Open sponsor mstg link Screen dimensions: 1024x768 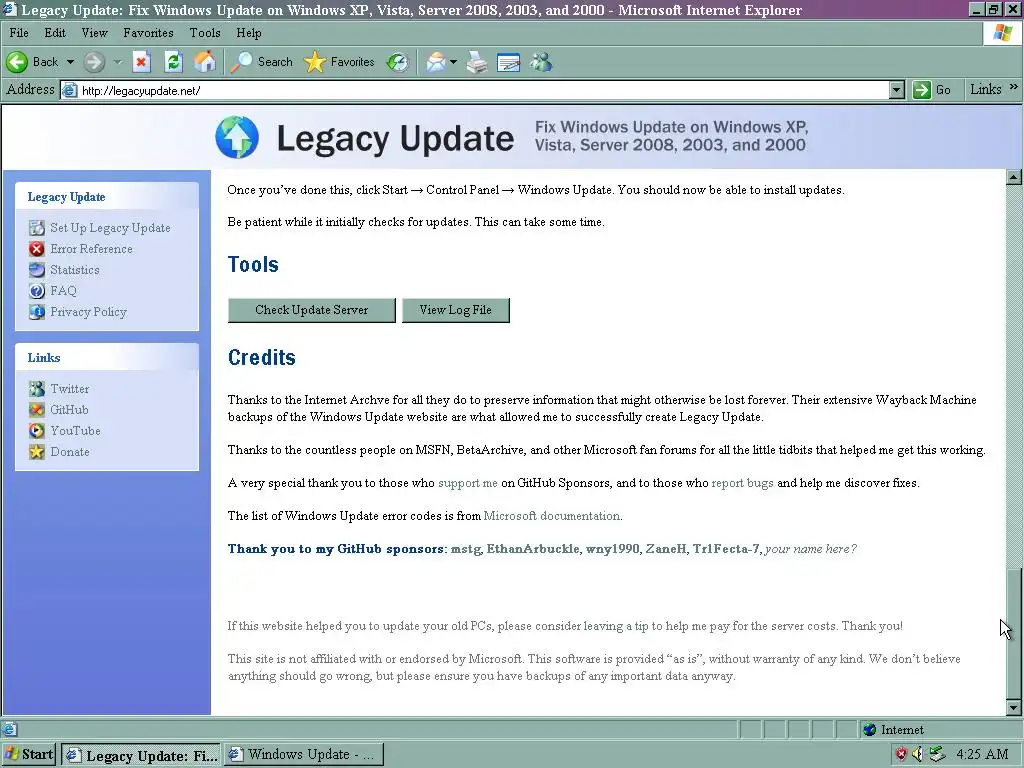466,549
